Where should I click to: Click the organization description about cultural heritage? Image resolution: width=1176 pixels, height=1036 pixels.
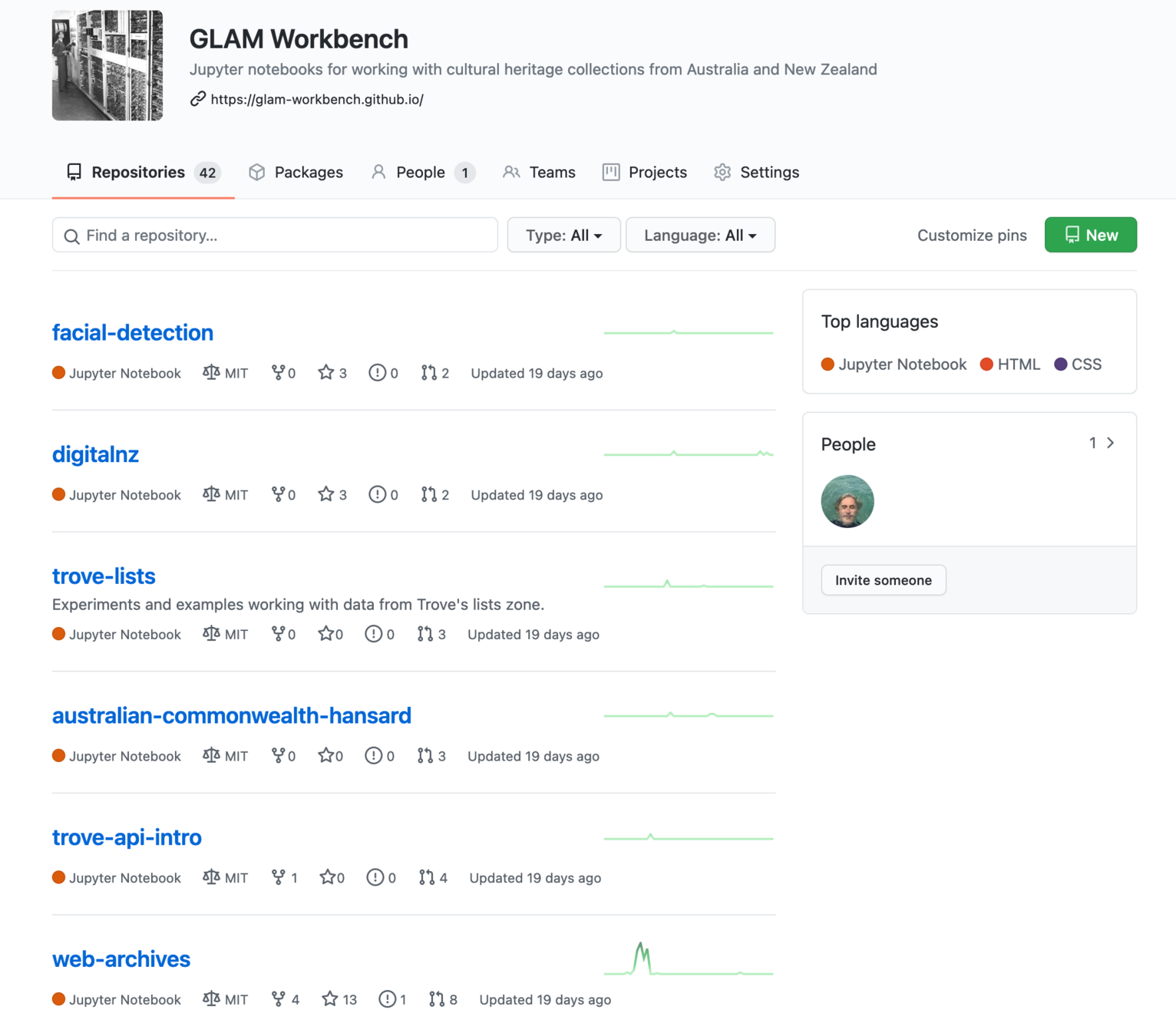pos(533,69)
